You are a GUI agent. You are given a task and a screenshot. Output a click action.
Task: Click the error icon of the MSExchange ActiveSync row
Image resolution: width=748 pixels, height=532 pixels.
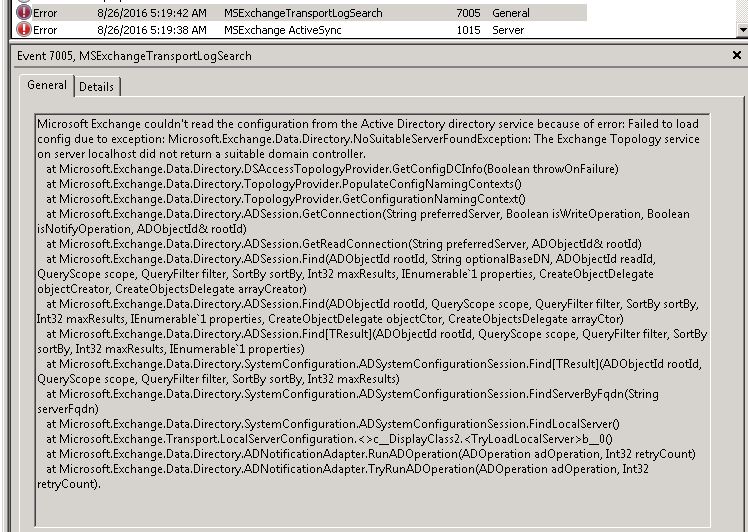(23, 30)
